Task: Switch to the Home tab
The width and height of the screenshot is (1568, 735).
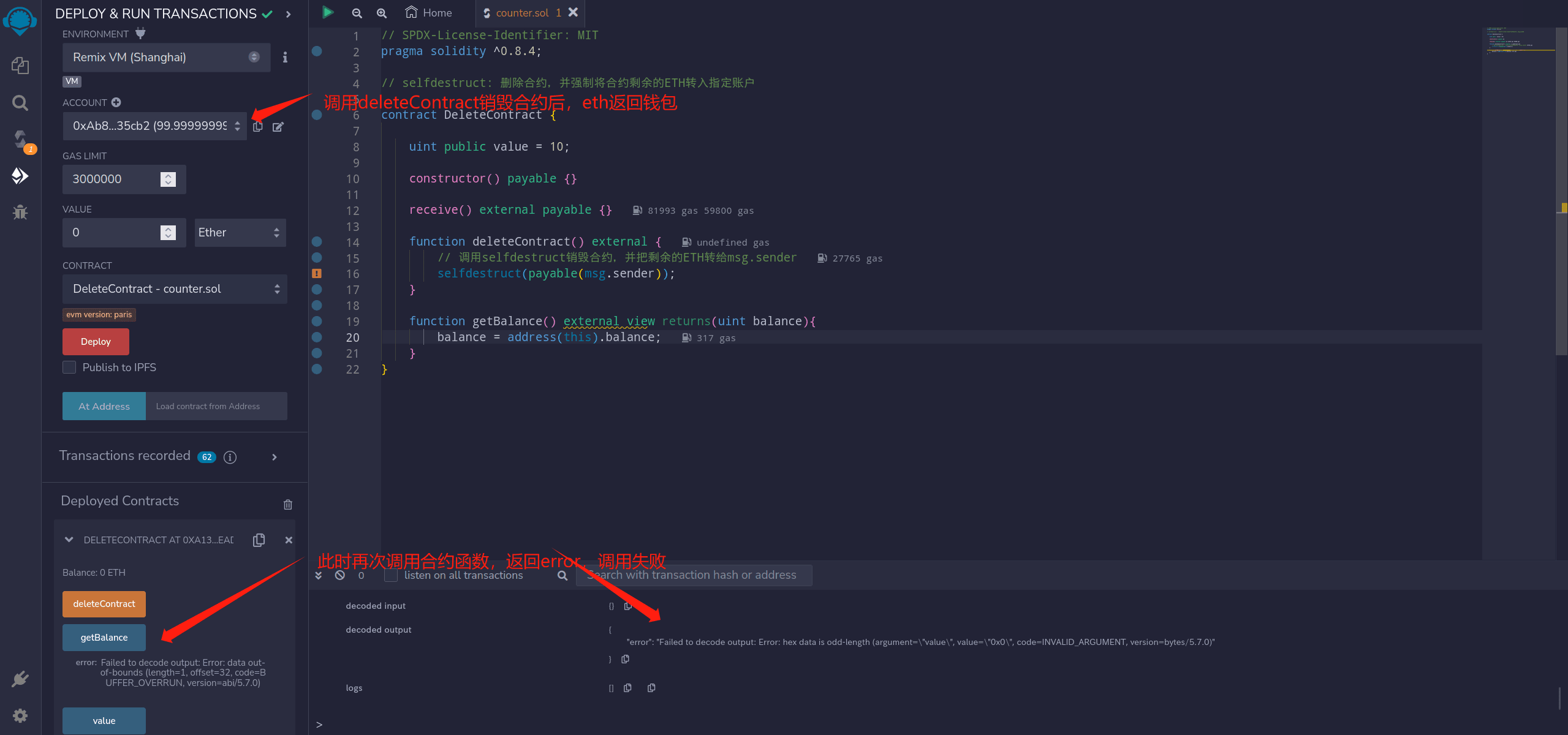Action: pos(429,13)
